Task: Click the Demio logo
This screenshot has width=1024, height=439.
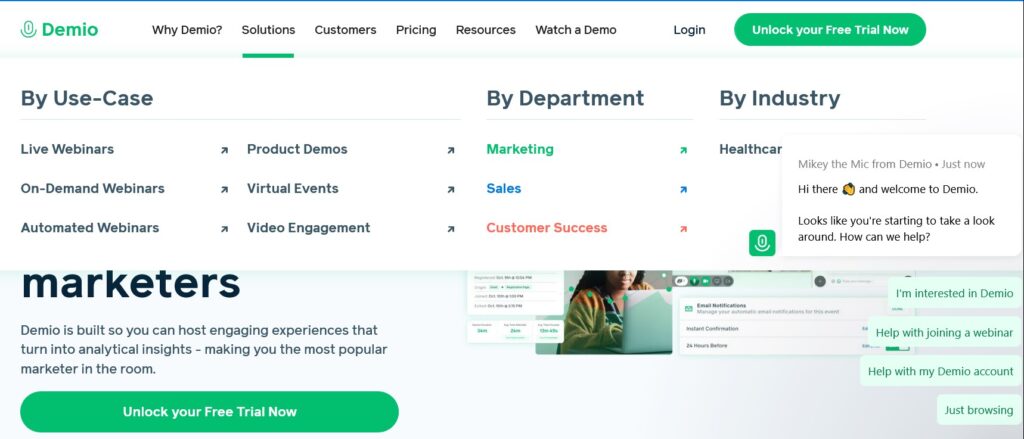Action: (59, 29)
